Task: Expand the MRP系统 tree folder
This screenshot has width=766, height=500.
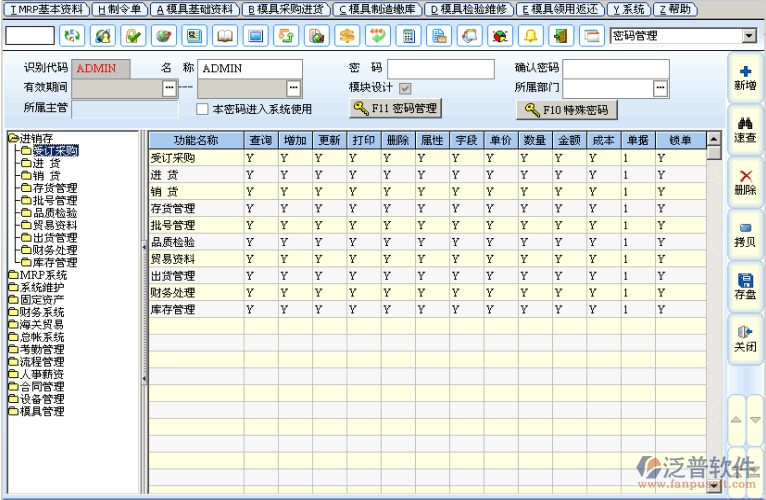Action: (x=13, y=275)
